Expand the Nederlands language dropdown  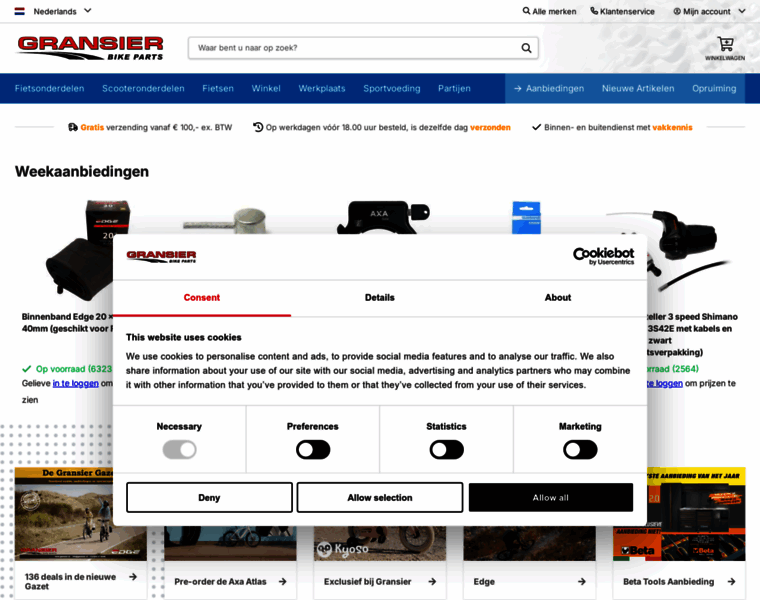tap(62, 11)
